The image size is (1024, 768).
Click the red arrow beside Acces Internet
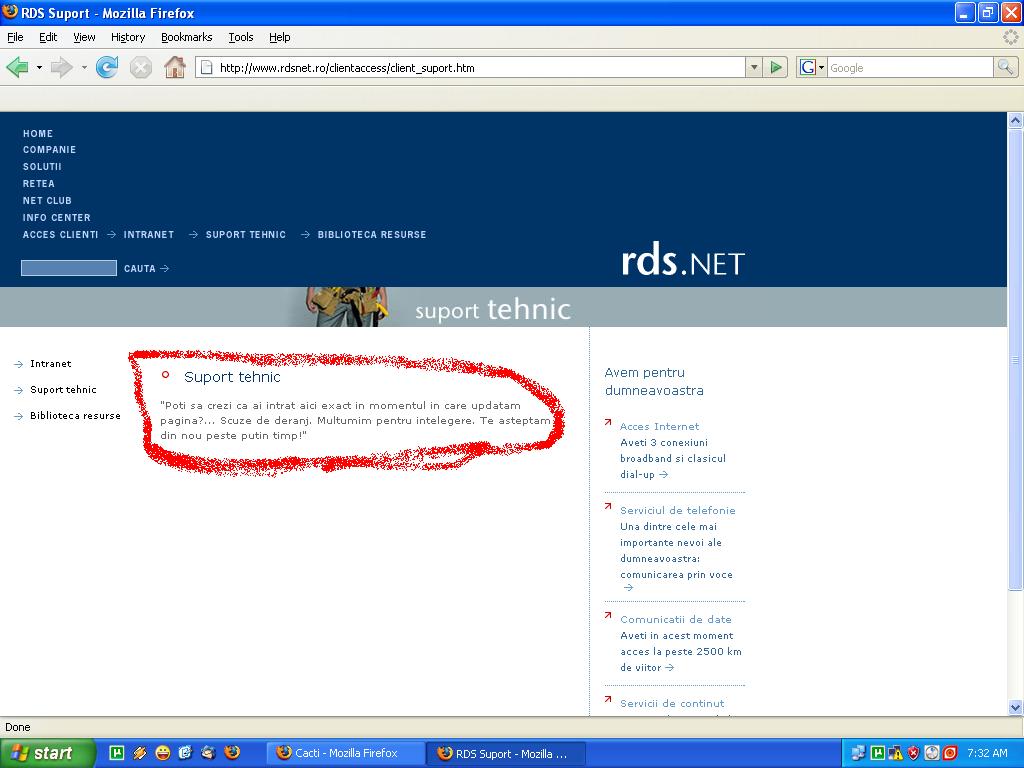coord(609,423)
